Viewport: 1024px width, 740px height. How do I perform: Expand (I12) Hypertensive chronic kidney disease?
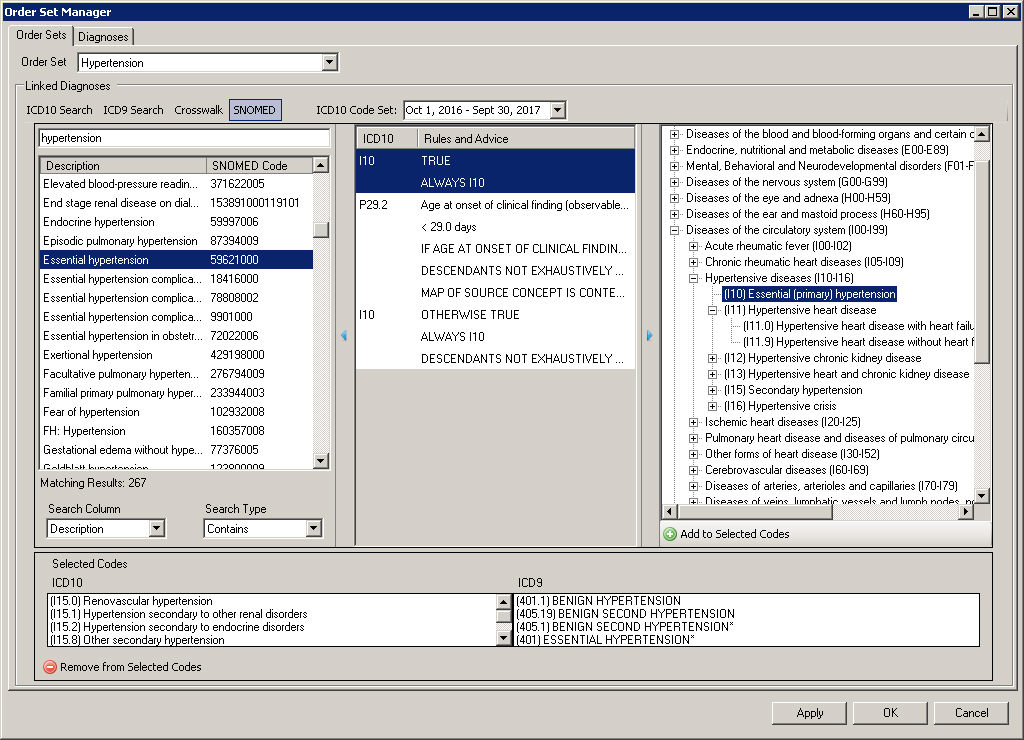coord(712,358)
